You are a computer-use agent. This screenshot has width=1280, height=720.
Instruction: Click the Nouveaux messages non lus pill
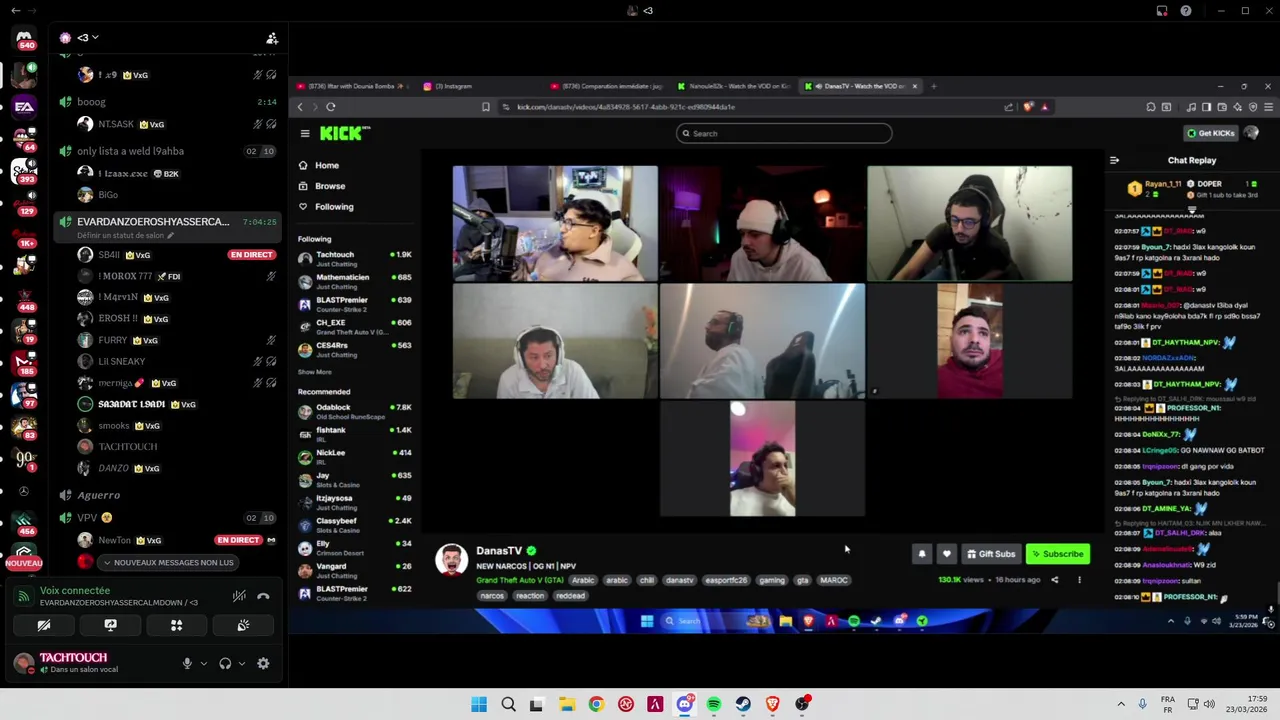pyautogui.click(x=168, y=563)
